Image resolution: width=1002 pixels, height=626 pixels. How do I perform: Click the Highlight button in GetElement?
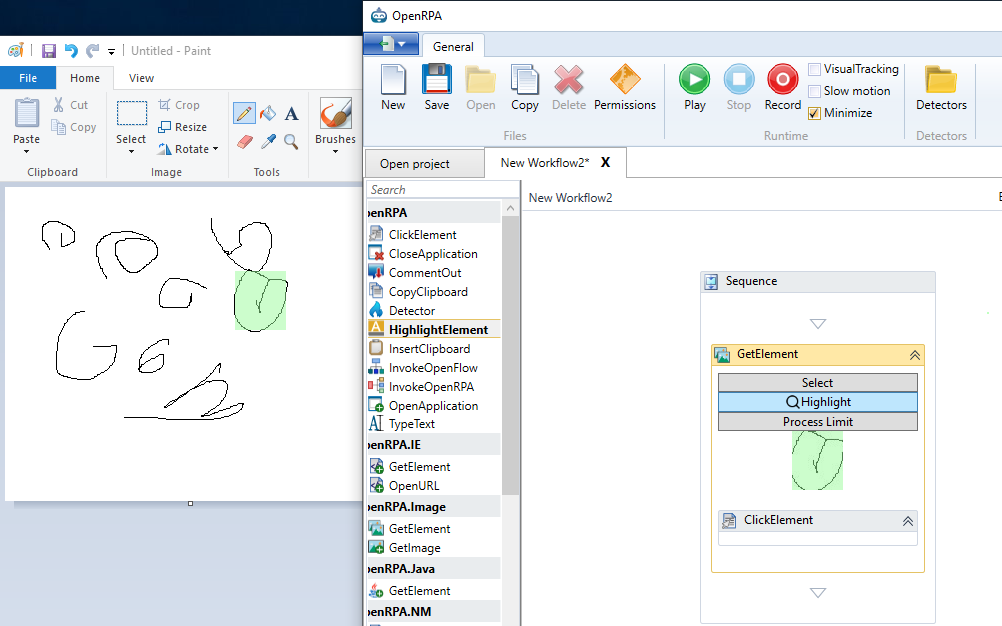[817, 402]
